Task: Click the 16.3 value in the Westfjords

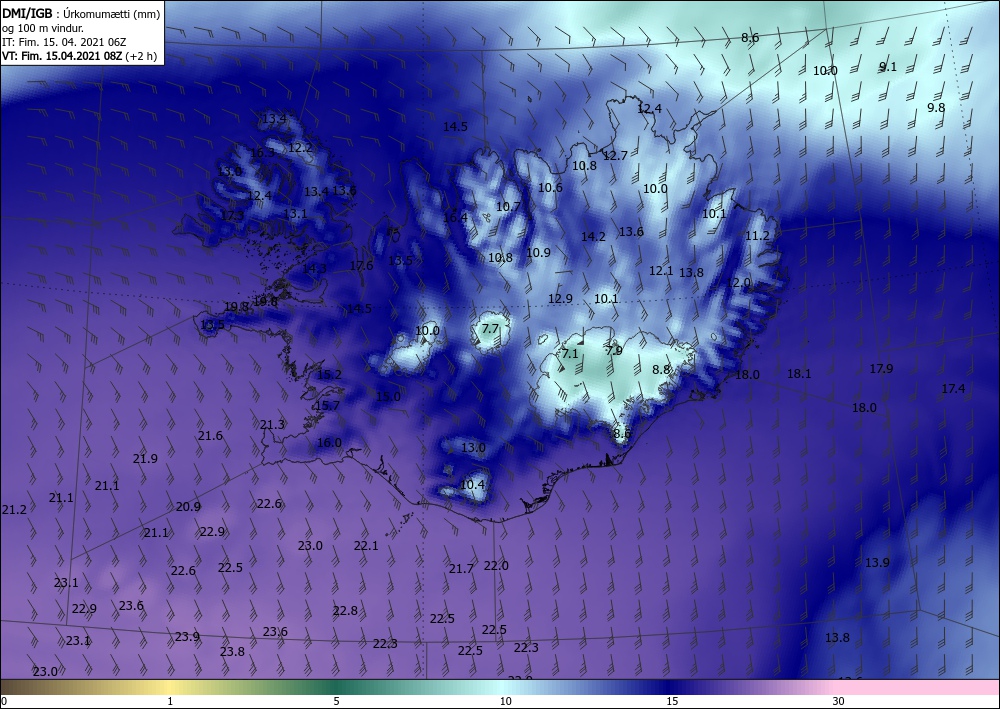Action: (x=262, y=152)
